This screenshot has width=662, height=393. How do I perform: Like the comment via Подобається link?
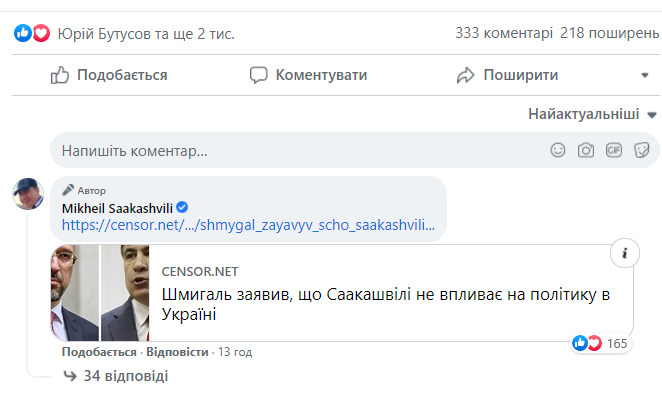[x=99, y=352]
